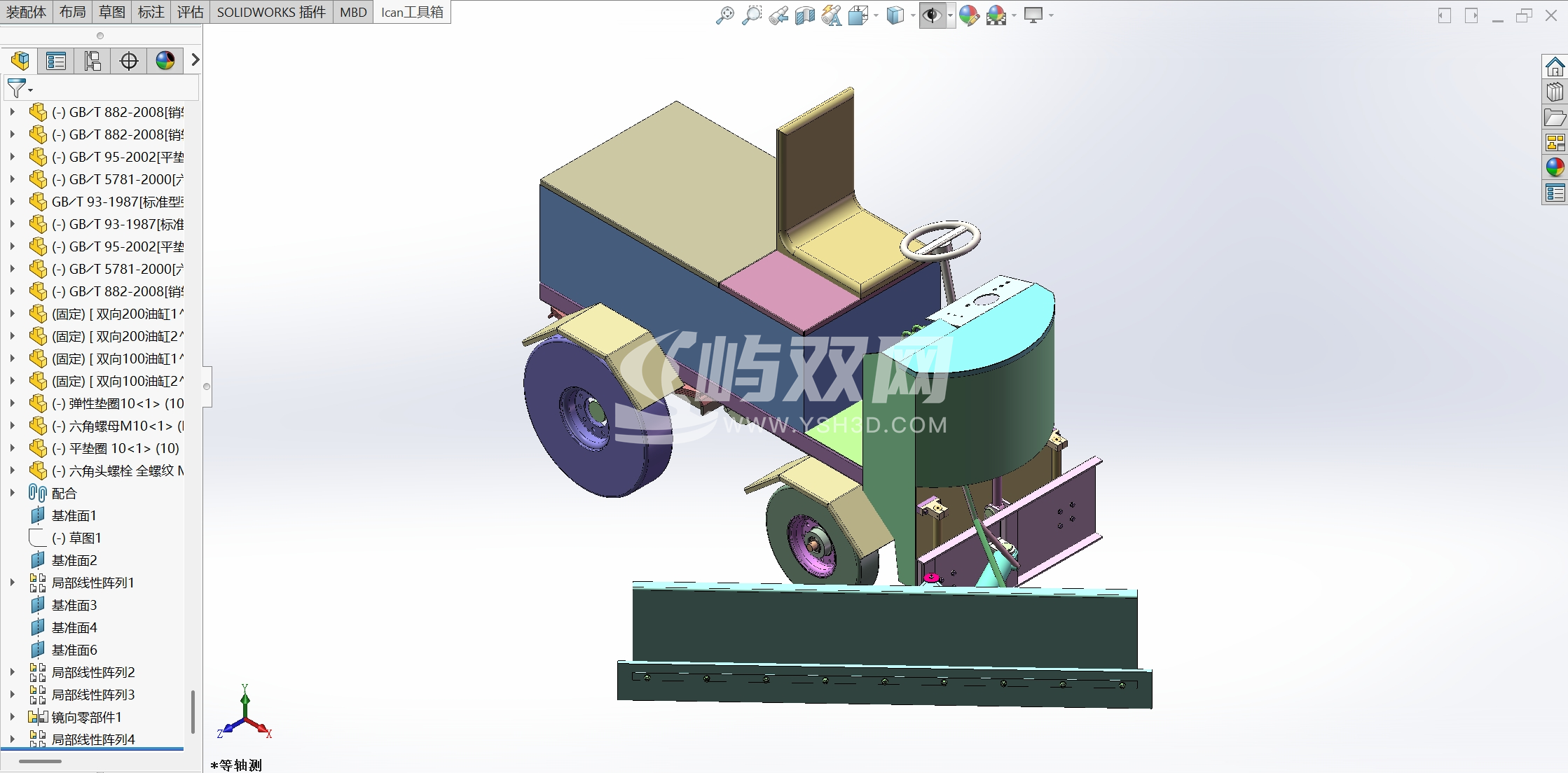The height and width of the screenshot is (773, 1568).
Task: Toggle the Hide/Show Items eye button
Action: 932,15
